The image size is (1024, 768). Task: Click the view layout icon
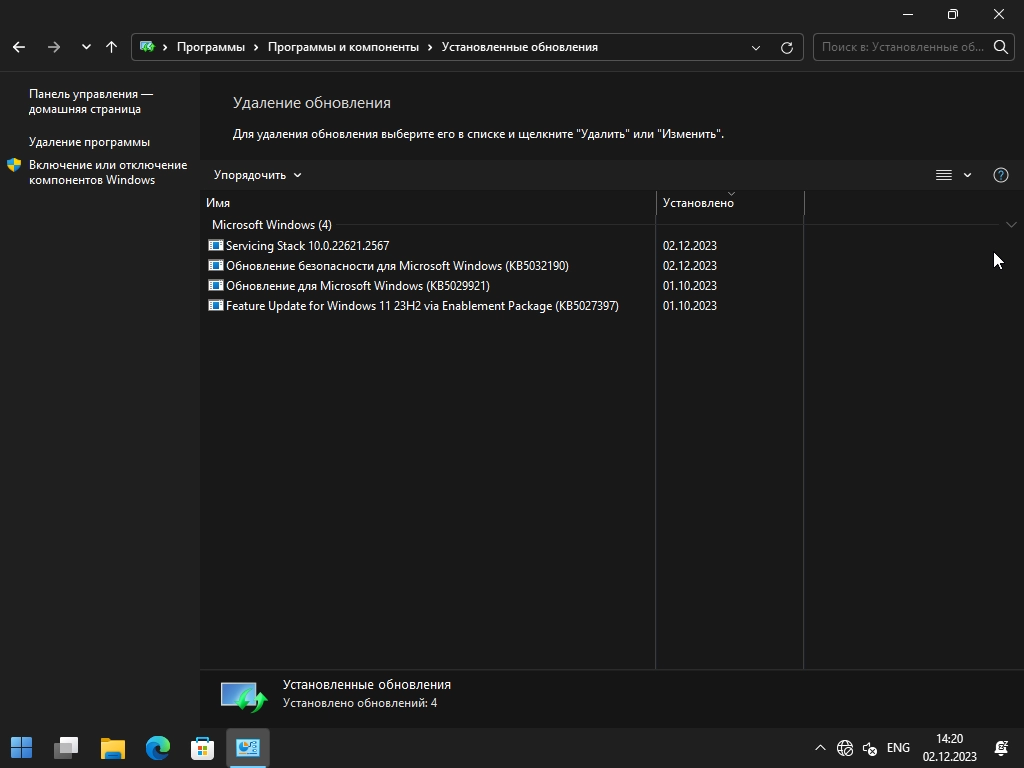(x=943, y=175)
